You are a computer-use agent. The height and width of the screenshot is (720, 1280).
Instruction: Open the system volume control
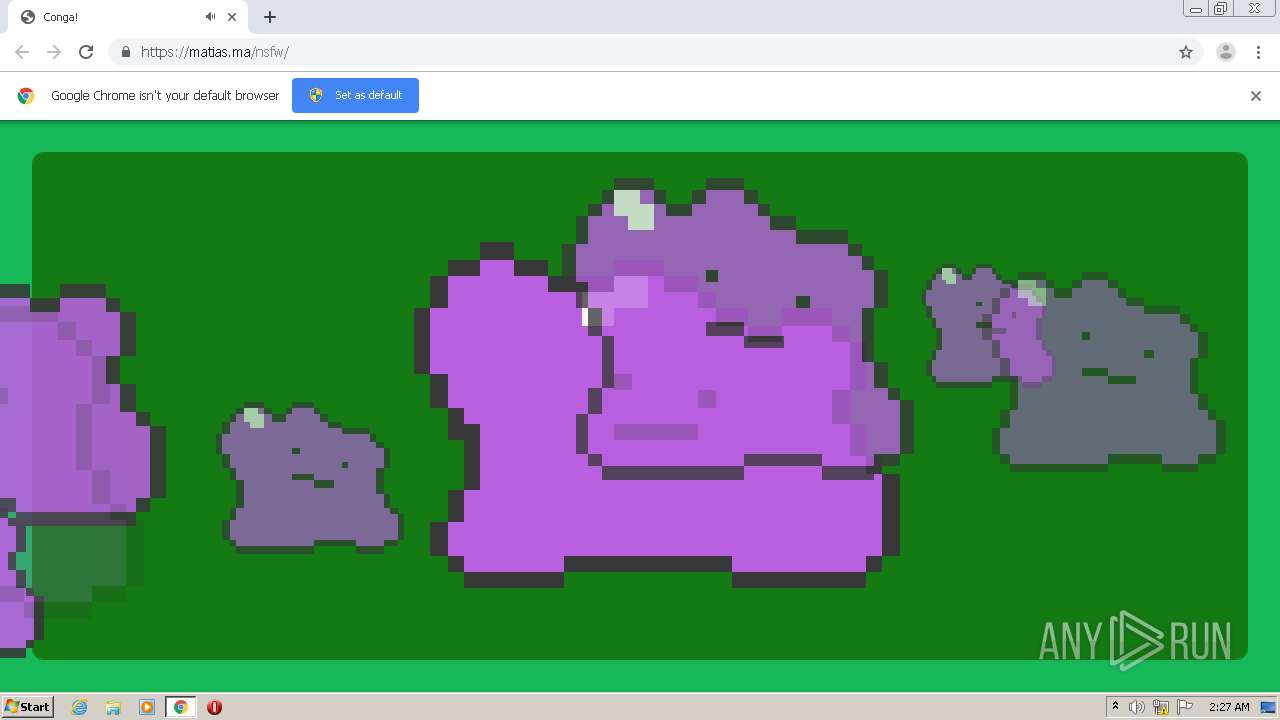(1137, 707)
